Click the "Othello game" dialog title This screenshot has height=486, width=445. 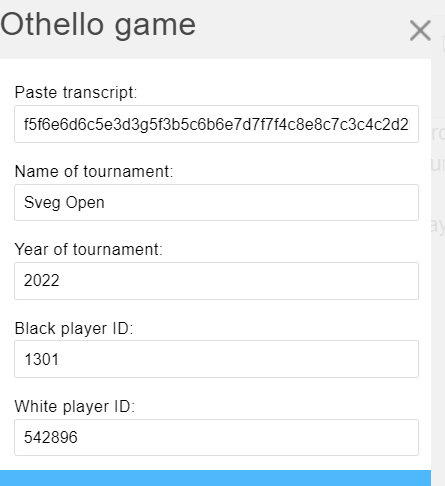pyautogui.click(x=98, y=26)
